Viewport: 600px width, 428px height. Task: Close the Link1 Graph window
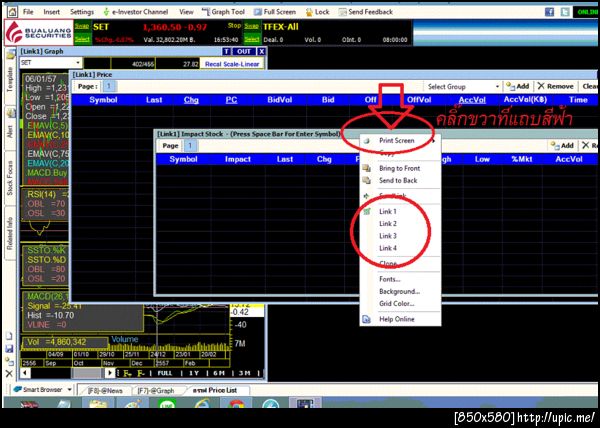261,51
